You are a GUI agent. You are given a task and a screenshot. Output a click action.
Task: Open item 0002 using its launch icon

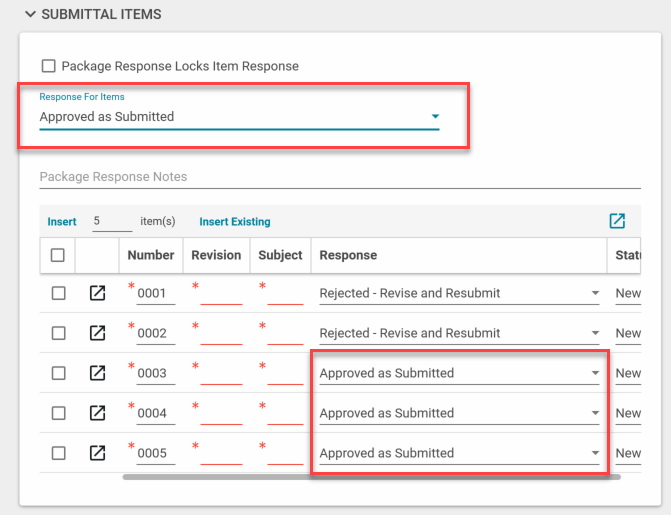[97, 333]
